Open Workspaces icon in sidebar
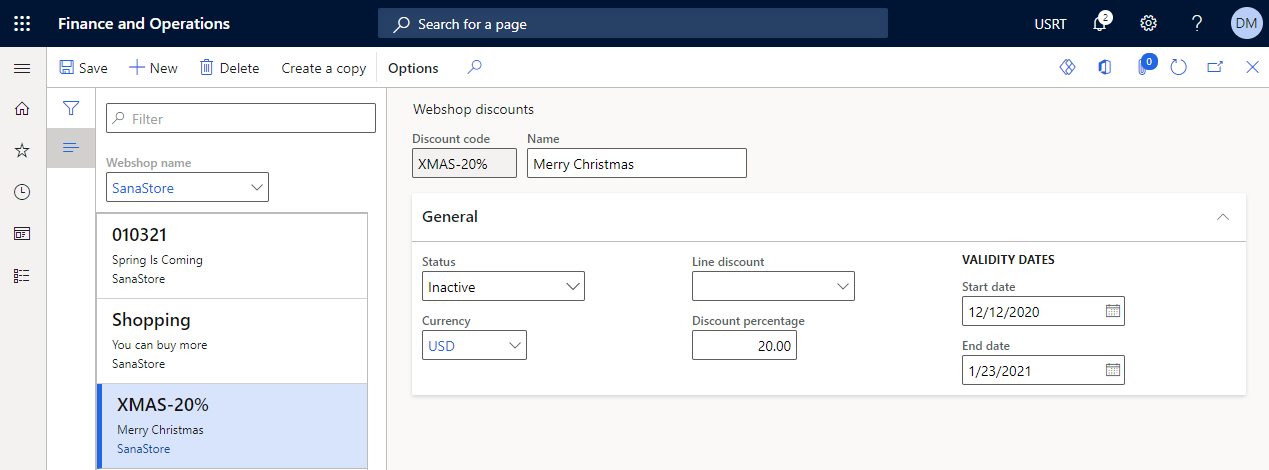Viewport: 1269px width, 470px height. tap(22, 233)
